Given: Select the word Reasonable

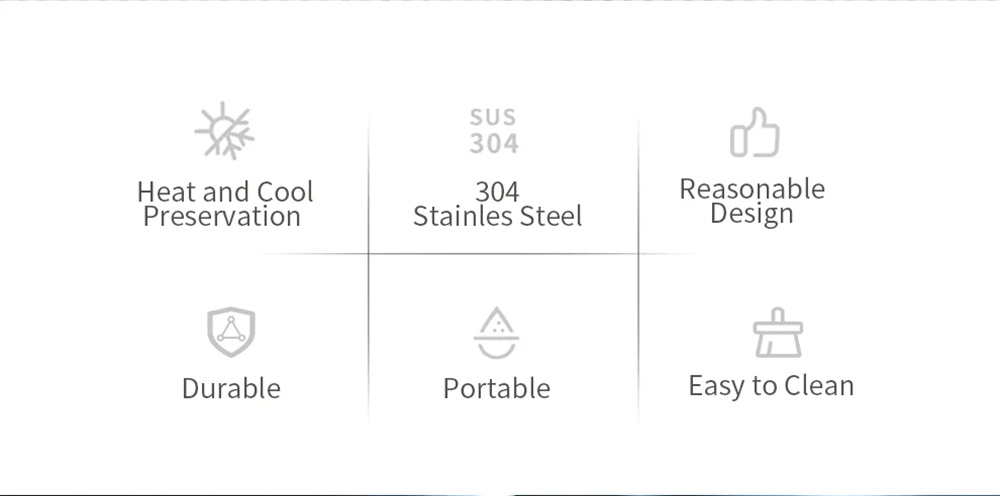Looking at the screenshot, I should pyautogui.click(x=752, y=189).
